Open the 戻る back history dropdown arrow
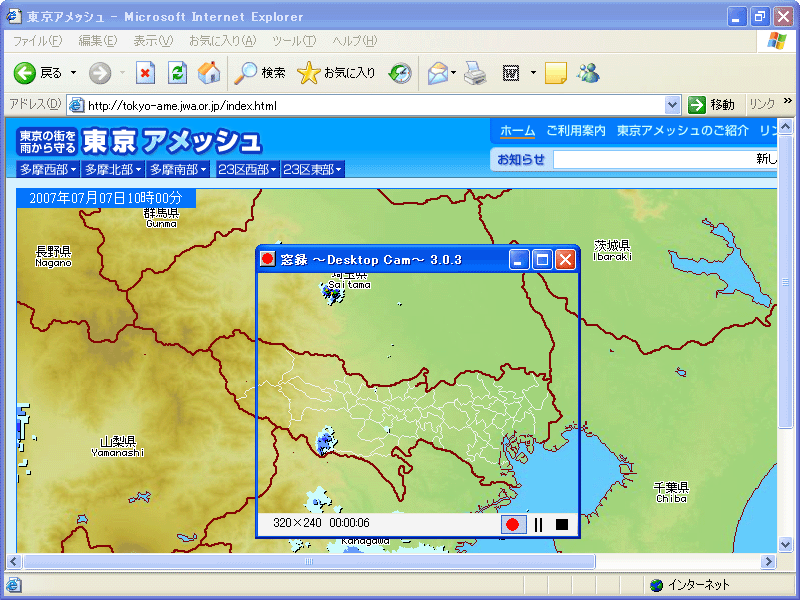 tap(73, 73)
